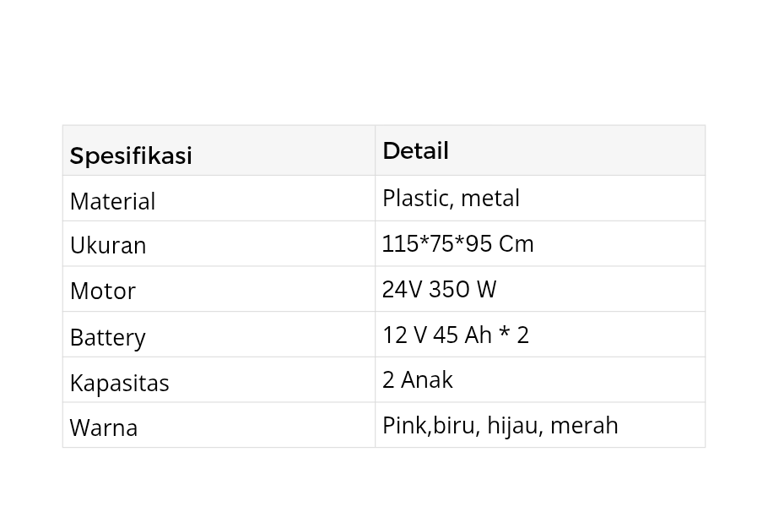Click the 350 W text in Motor row

(462, 289)
